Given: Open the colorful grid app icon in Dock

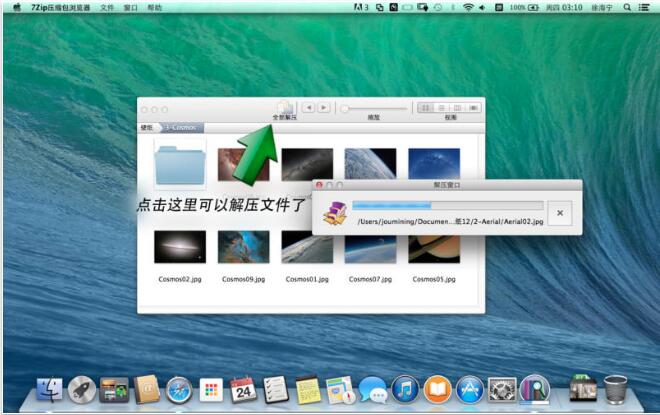Looking at the screenshot, I should (x=211, y=390).
